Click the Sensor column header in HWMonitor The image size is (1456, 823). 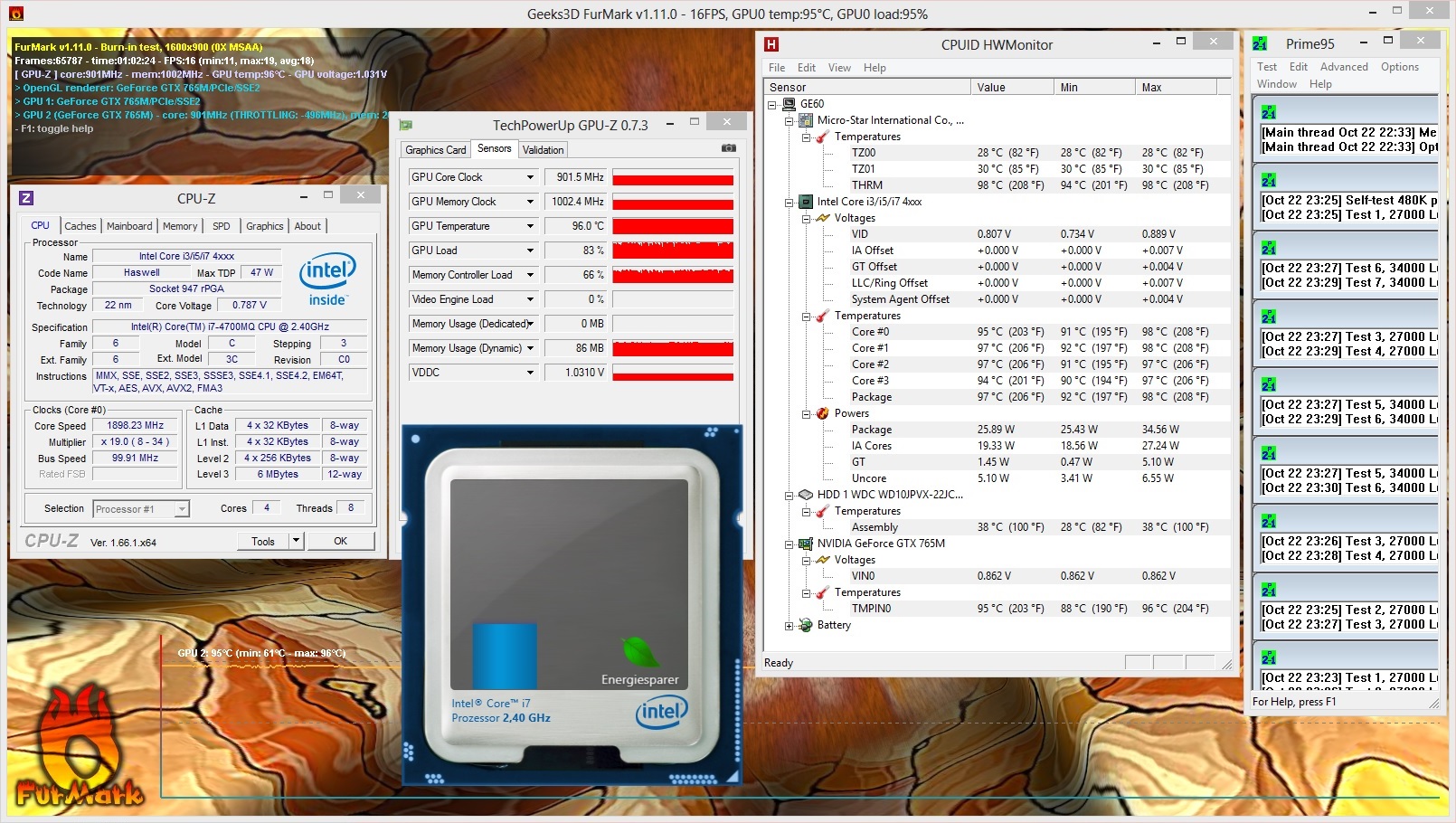867,88
